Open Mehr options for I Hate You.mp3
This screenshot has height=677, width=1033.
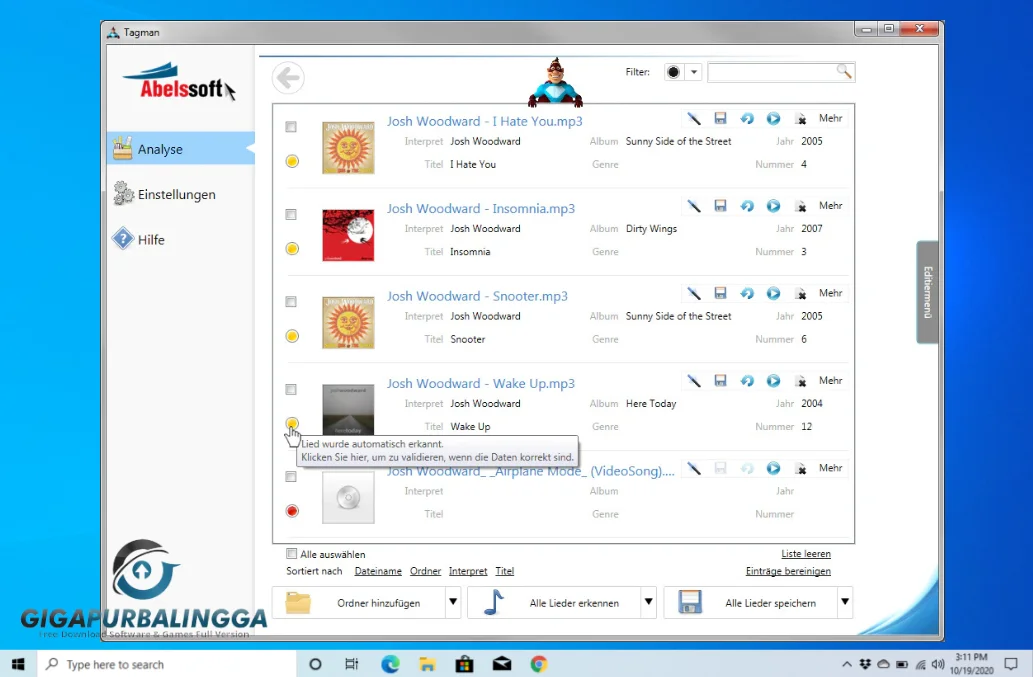pyautogui.click(x=831, y=118)
